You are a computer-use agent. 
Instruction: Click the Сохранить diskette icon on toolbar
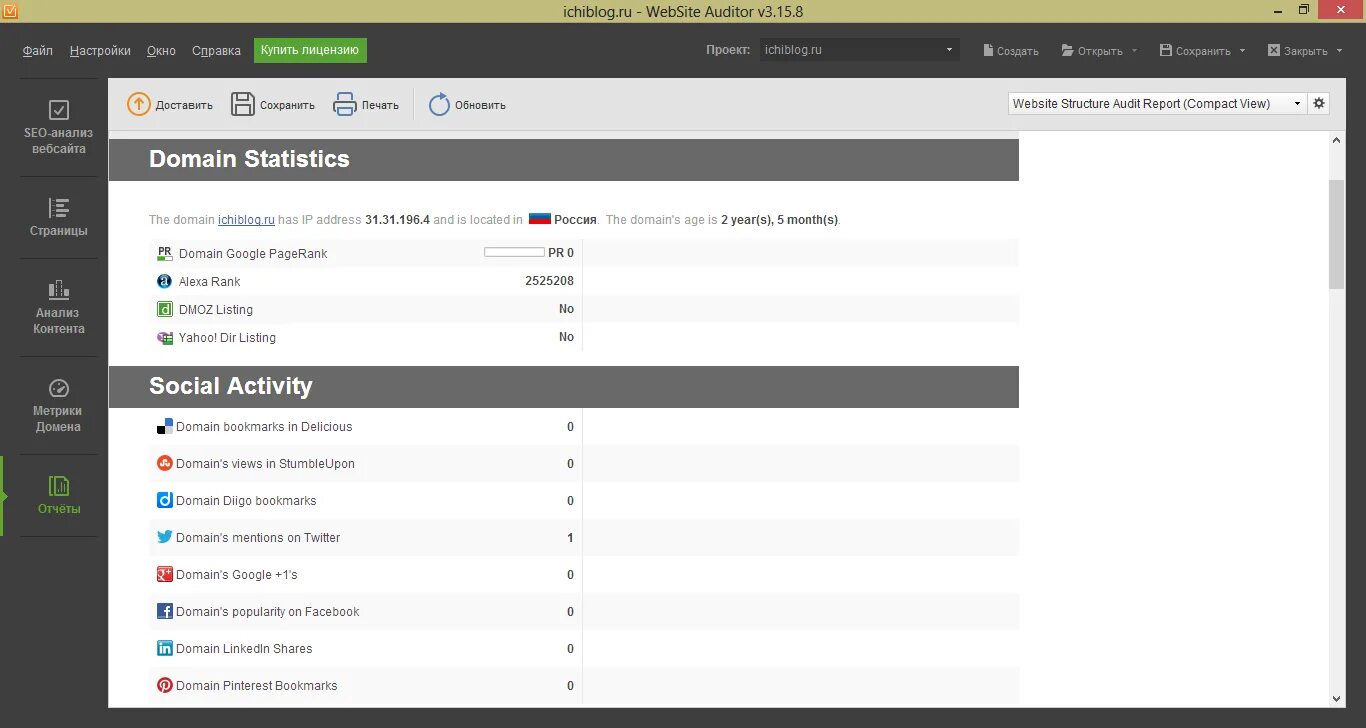pyautogui.click(x=241, y=103)
